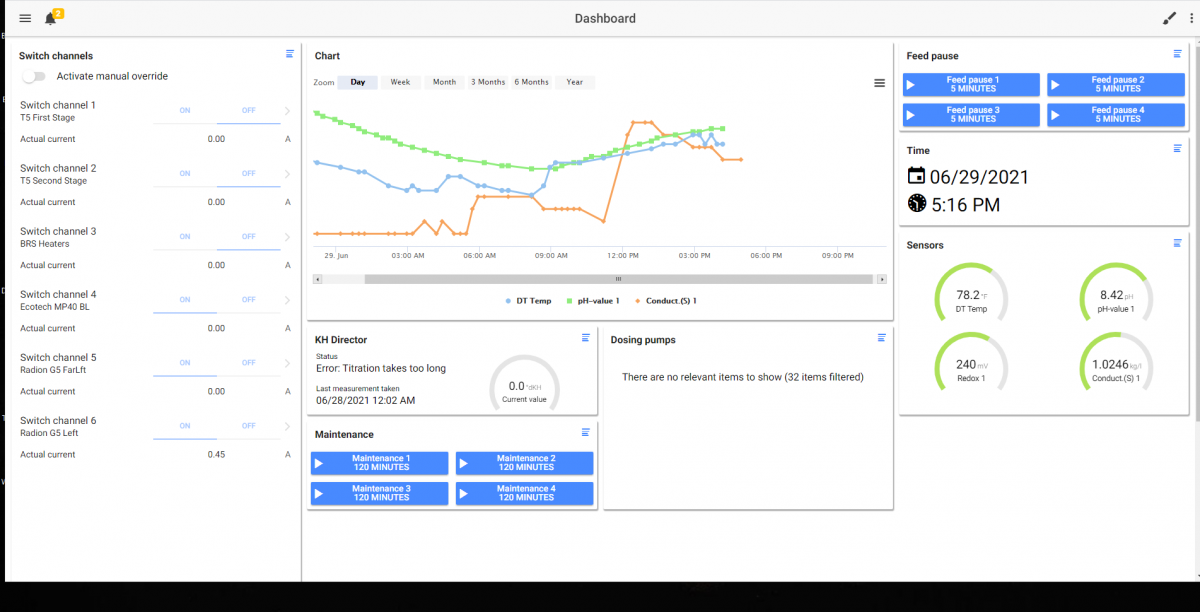Expand Switch channel 6 chevron
1200x612 pixels.
click(x=288, y=426)
